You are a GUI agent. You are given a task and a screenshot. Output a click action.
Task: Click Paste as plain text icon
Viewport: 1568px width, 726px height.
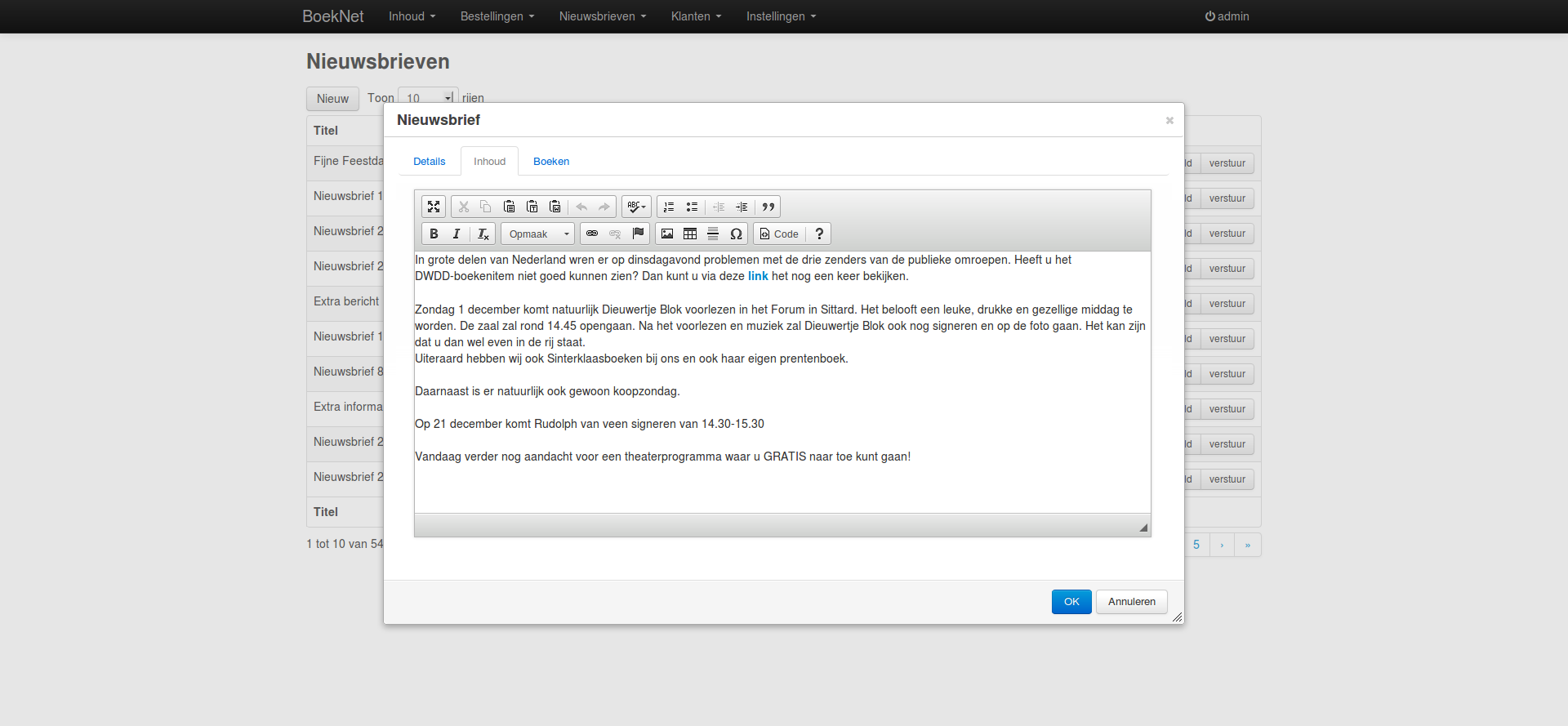tap(532, 207)
